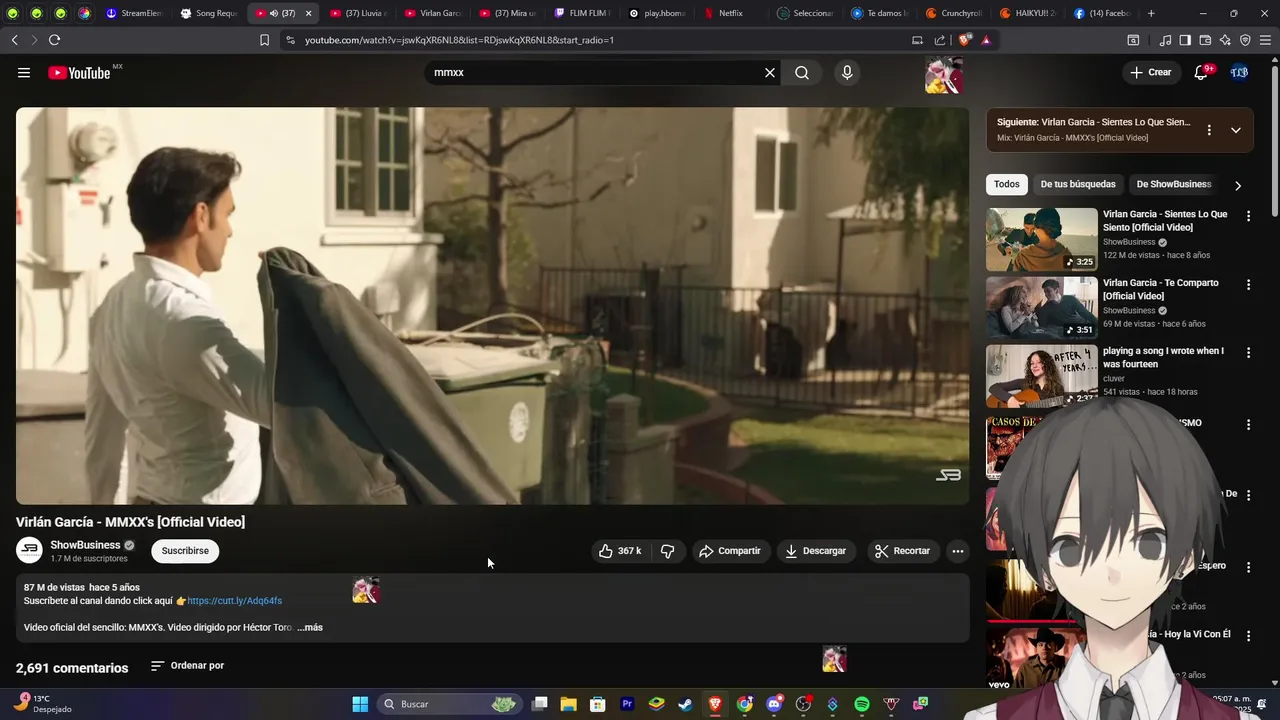Open Brave sidebar panel toggle icon
1280x720 pixels.
click(1185, 40)
